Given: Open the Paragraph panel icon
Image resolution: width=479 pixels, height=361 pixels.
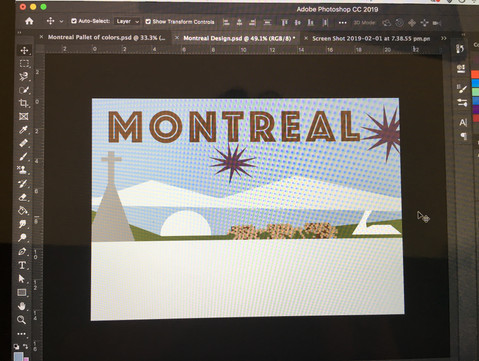Looking at the screenshot, I should coord(464,136).
